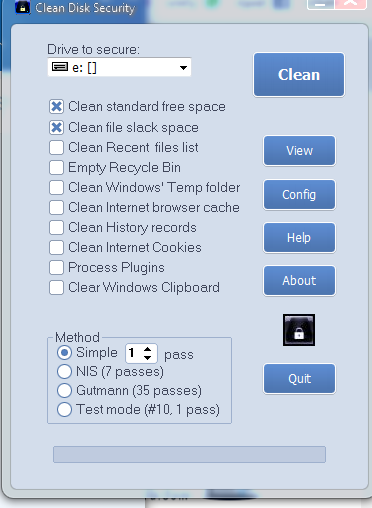372x508 pixels.
Task: Select the Gutmann (35 passes) method
Action: pyautogui.click(x=64, y=390)
